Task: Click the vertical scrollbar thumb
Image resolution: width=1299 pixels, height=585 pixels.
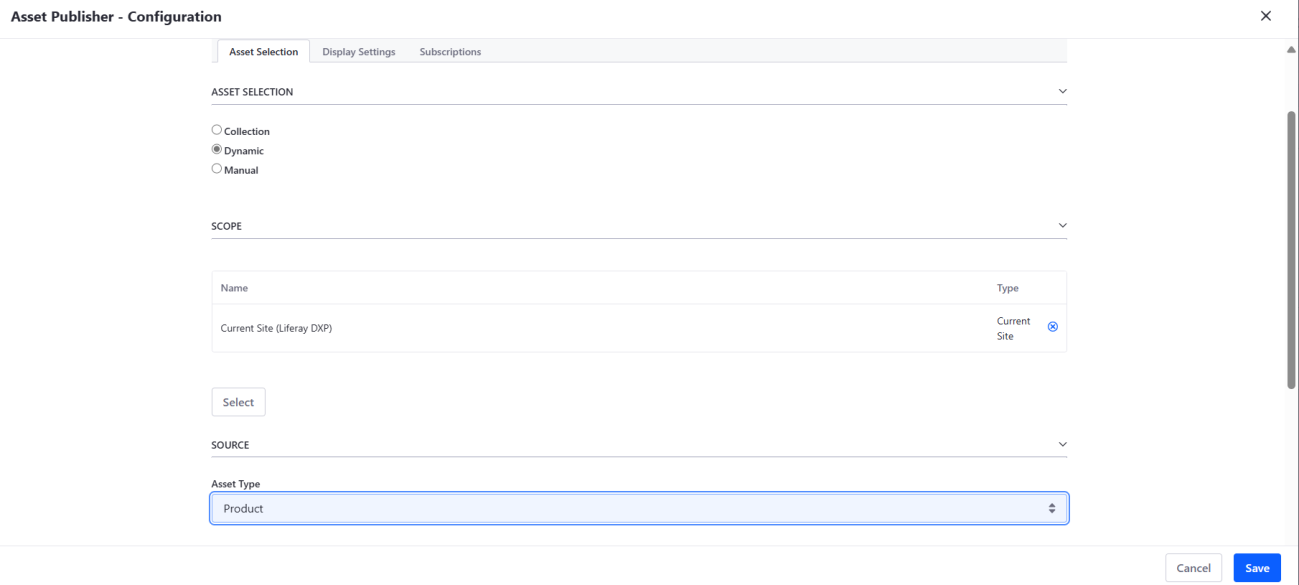Action: pos(1291,248)
